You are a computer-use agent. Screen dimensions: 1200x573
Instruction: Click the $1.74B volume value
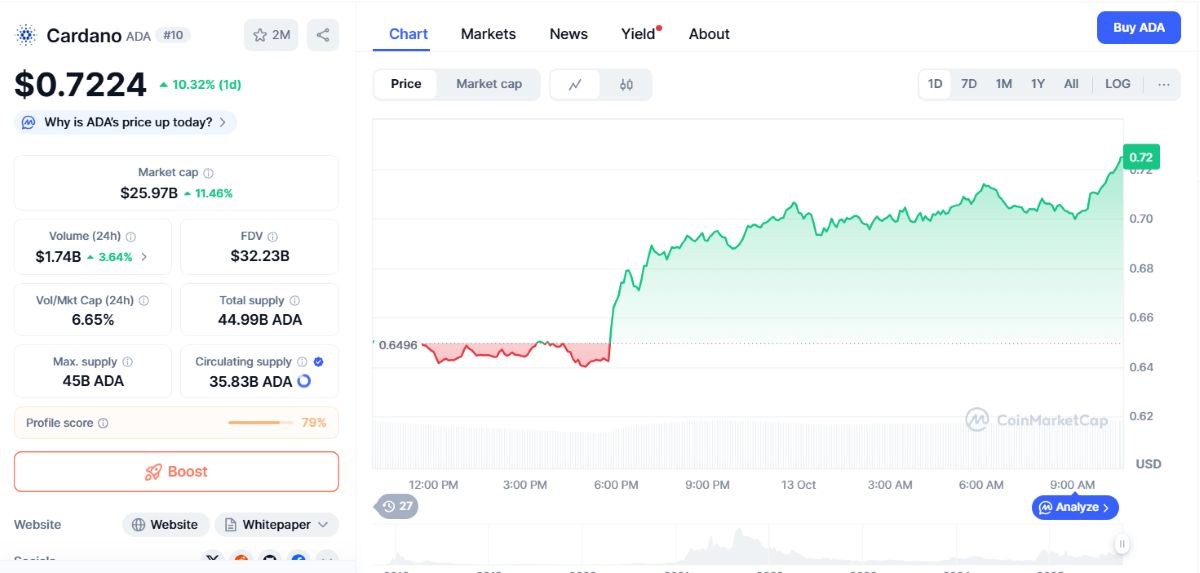point(58,257)
